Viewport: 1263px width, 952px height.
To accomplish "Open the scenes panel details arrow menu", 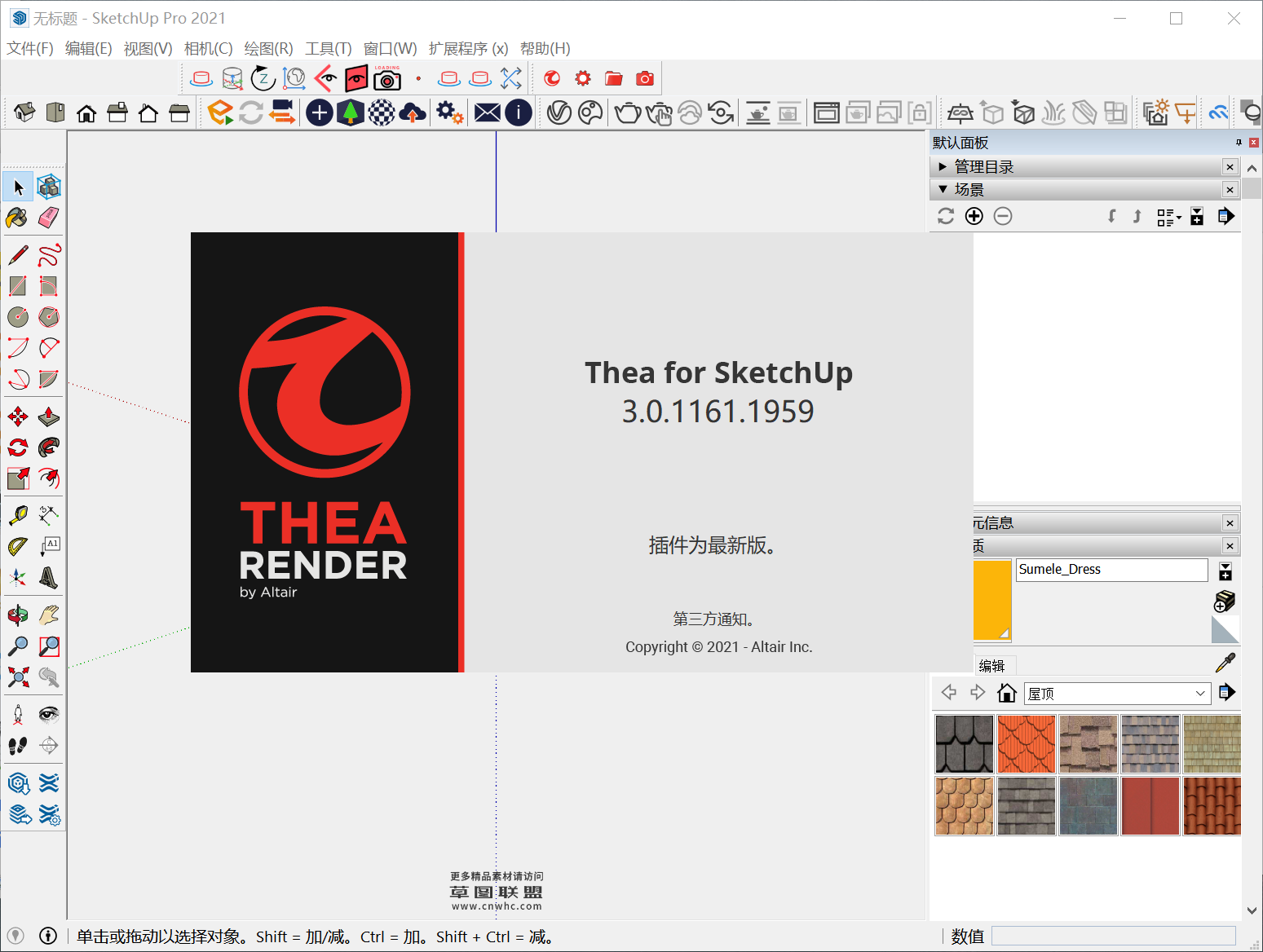I will (1225, 216).
